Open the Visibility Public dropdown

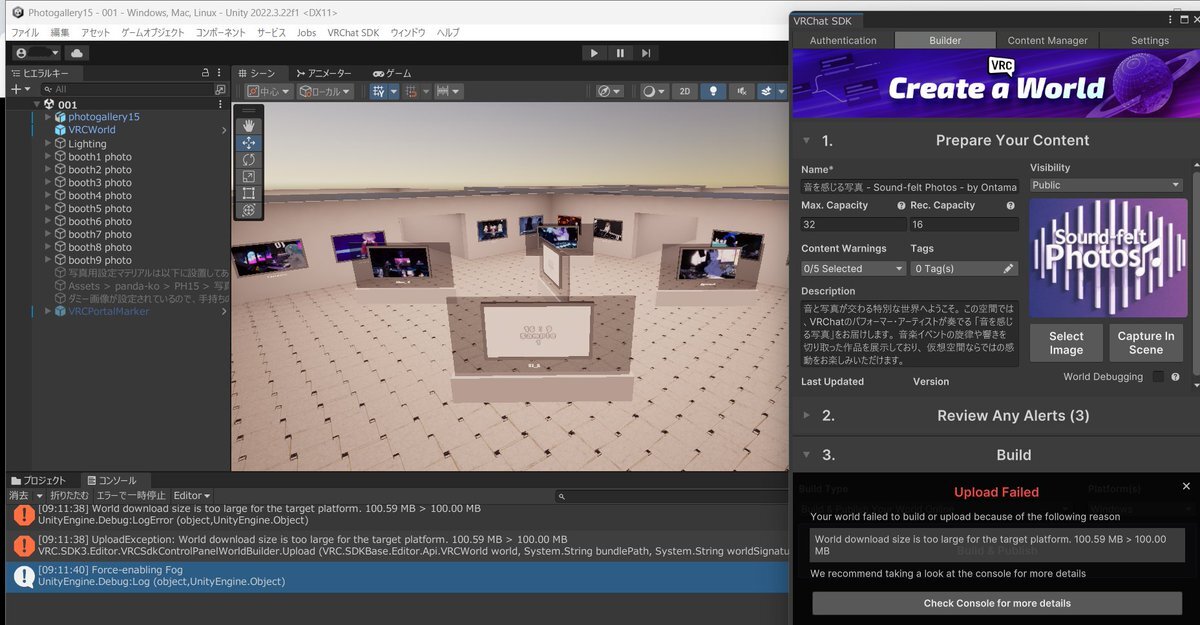[1106, 185]
